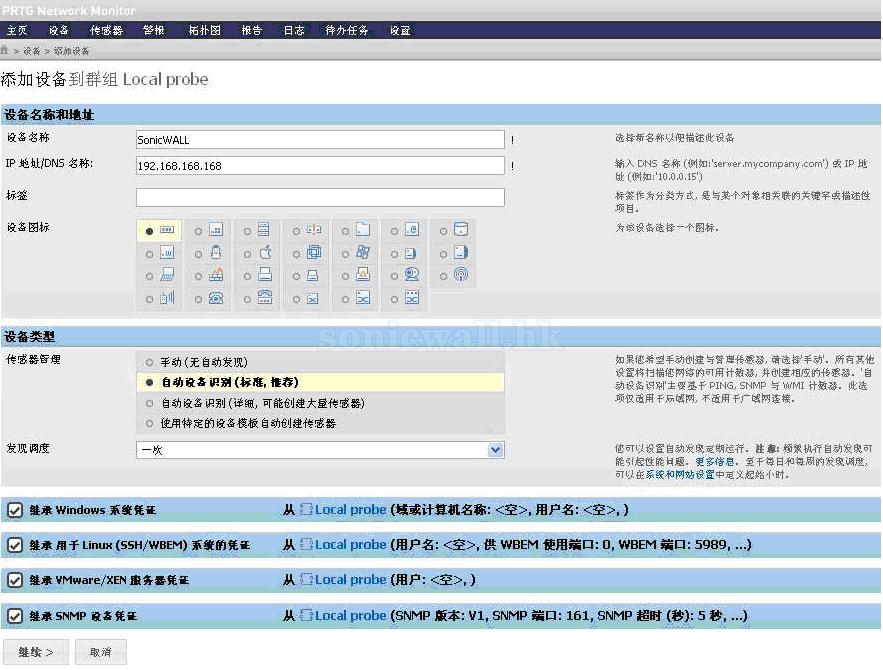The height and width of the screenshot is (670, 883).
Task: Open the 系统和网站设置 link
Action: [x=680, y=475]
